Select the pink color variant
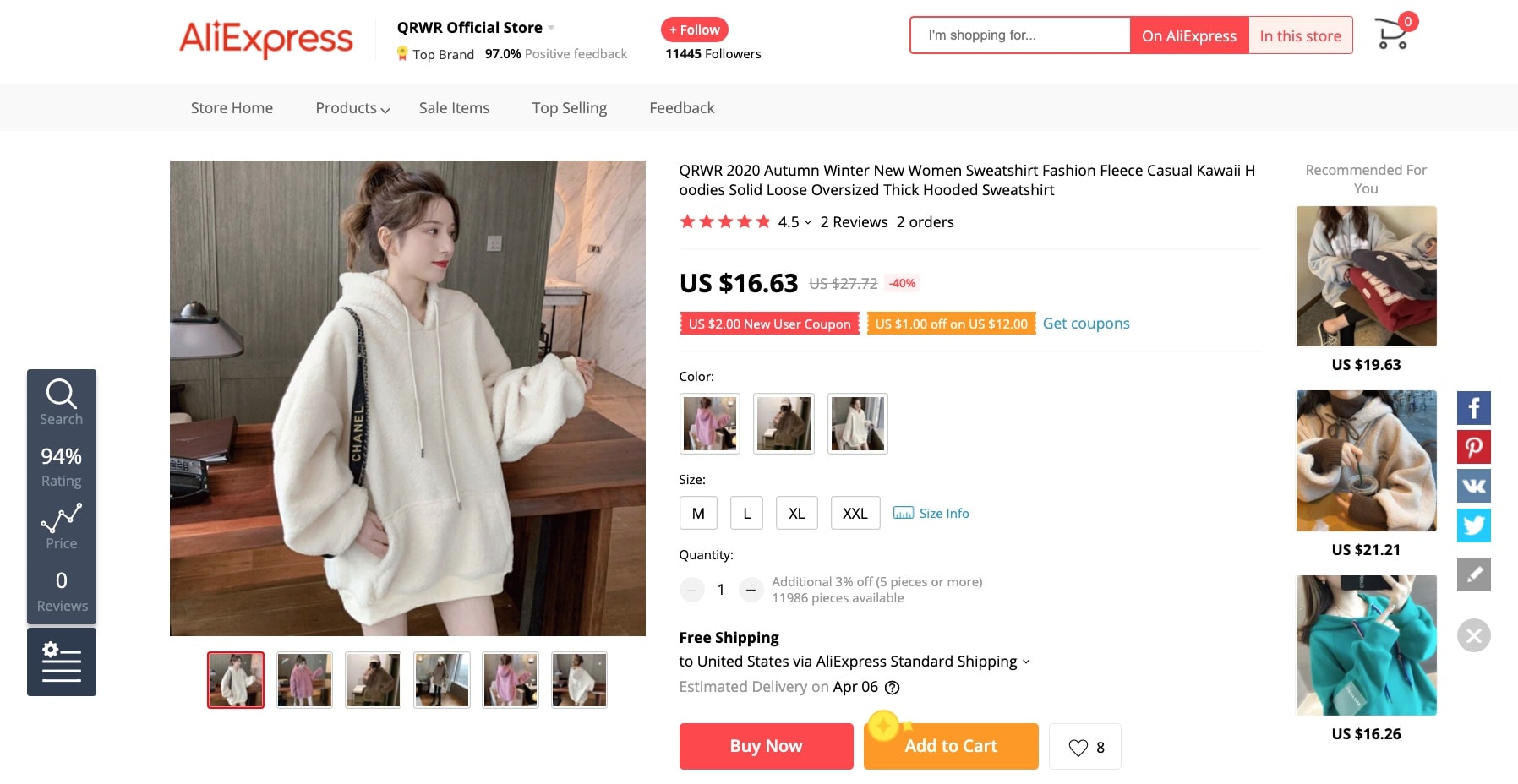This screenshot has width=1518, height=784. click(708, 423)
